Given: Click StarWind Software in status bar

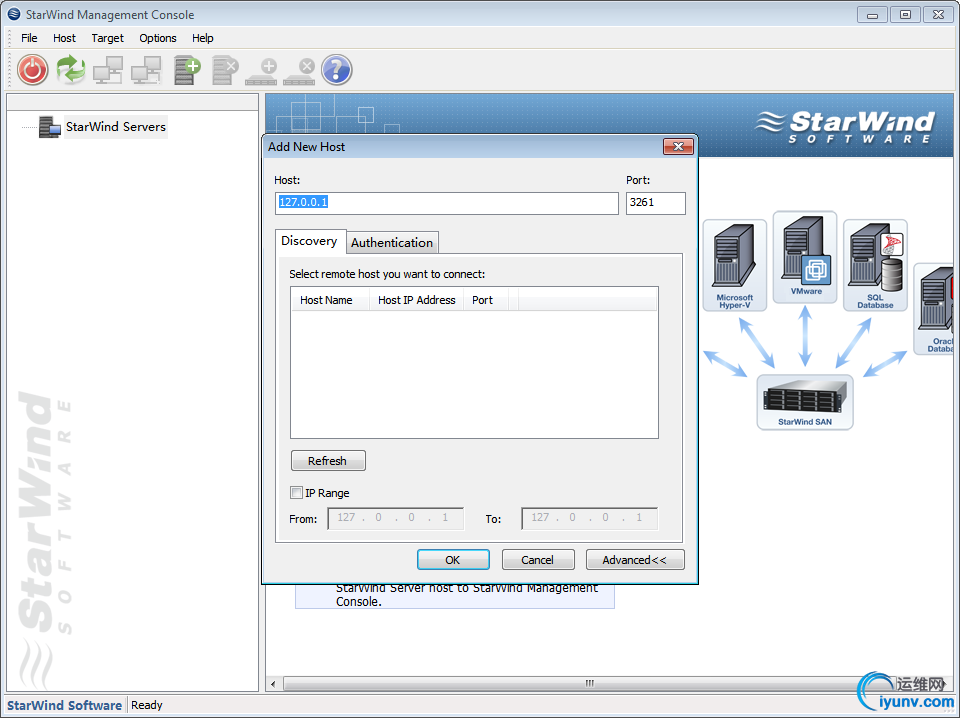Looking at the screenshot, I should pyautogui.click(x=64, y=705).
